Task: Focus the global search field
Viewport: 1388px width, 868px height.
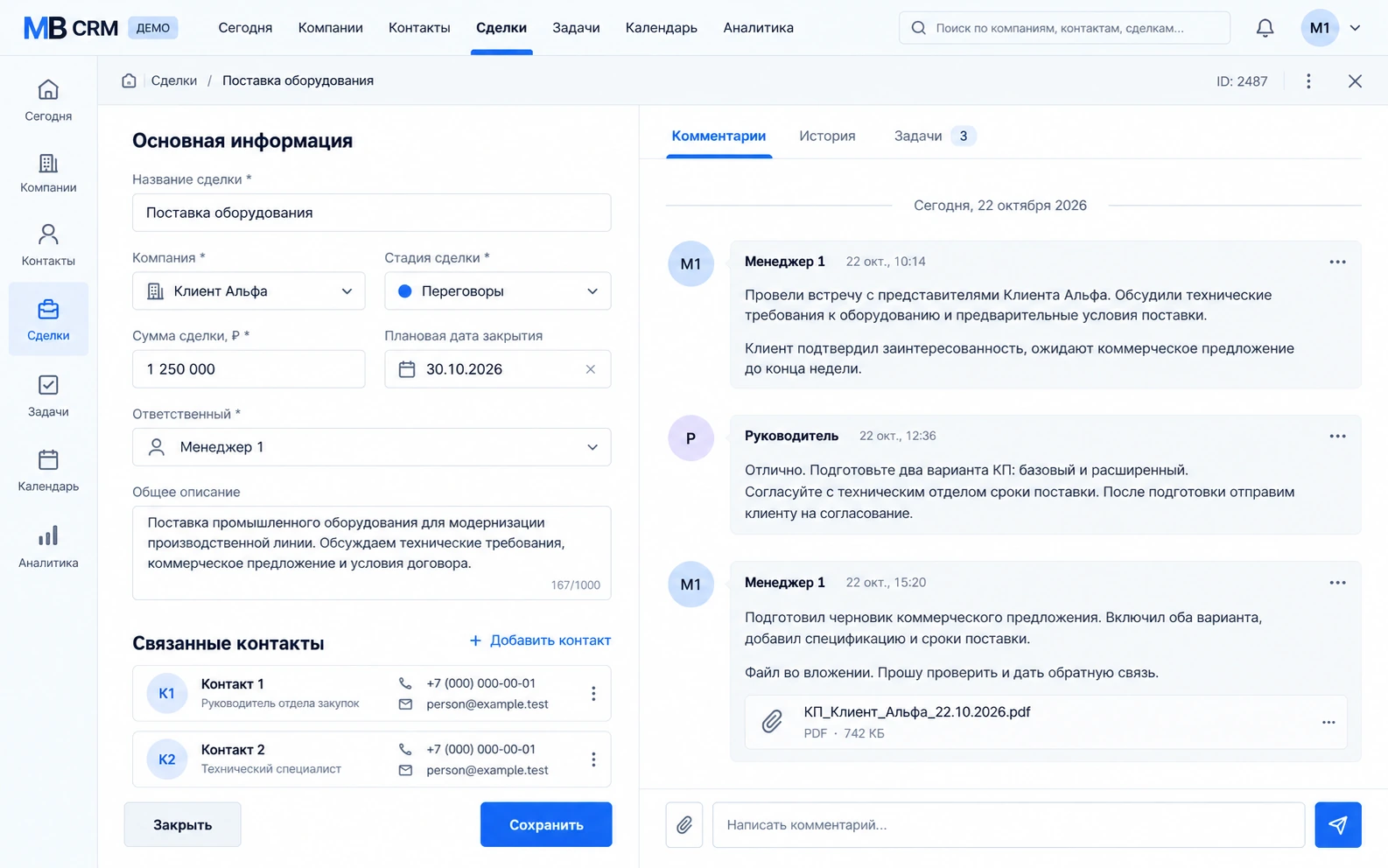Action: pyautogui.click(x=1064, y=28)
